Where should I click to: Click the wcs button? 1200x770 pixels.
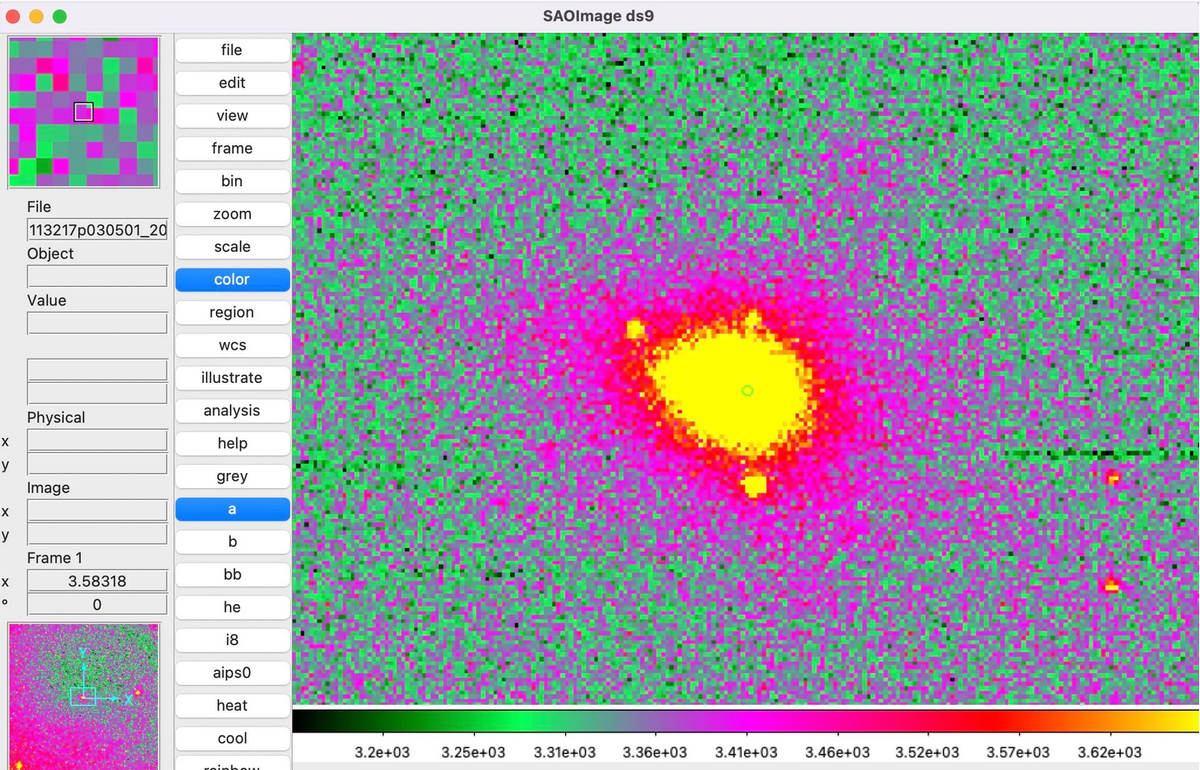(x=232, y=345)
